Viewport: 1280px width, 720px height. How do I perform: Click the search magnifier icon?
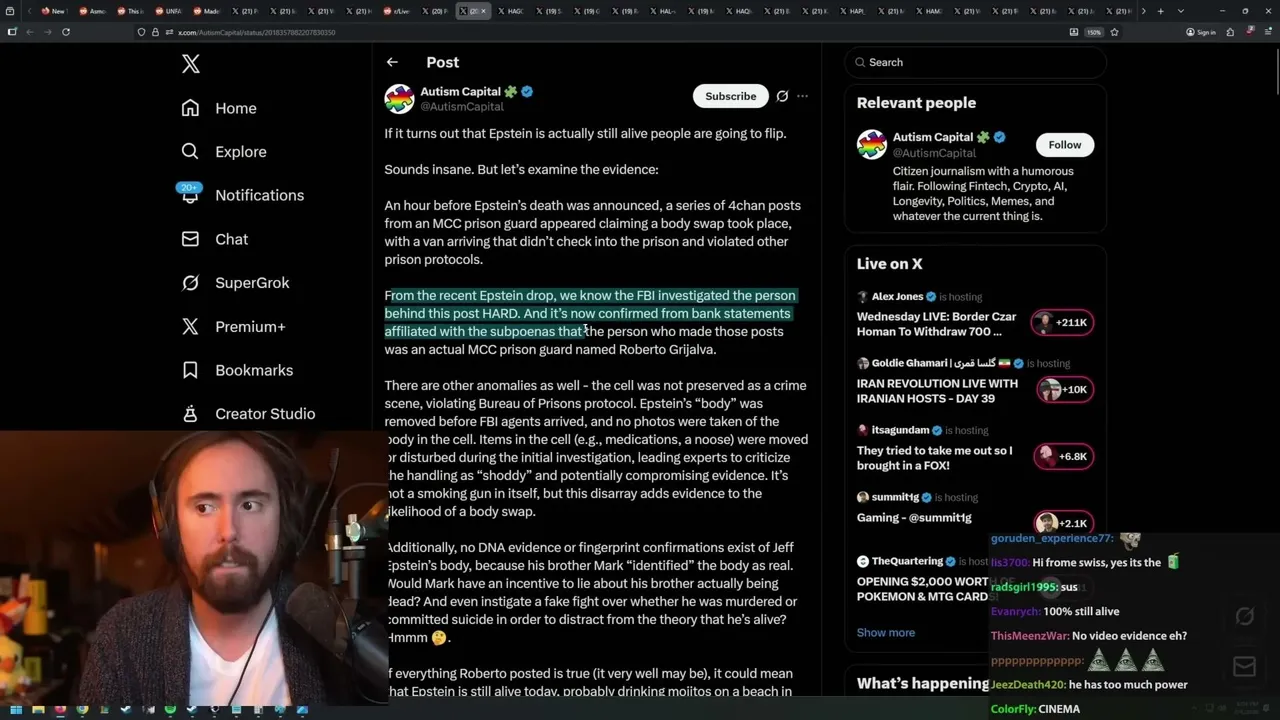pyautogui.click(x=860, y=62)
